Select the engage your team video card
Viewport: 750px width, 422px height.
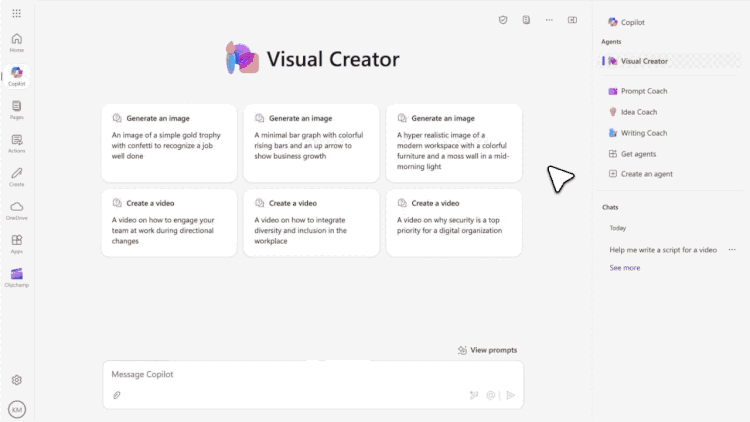tap(169, 223)
